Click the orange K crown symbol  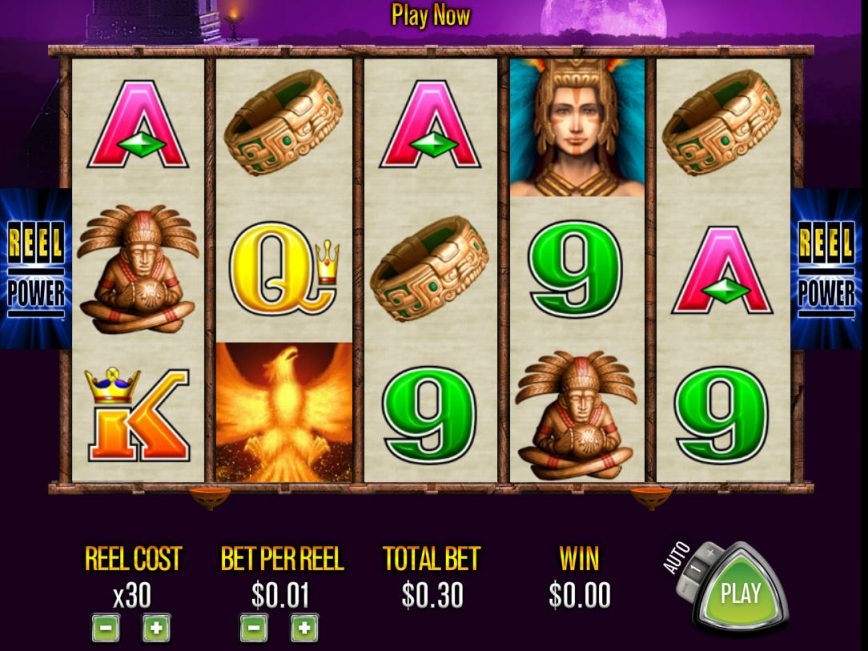(x=137, y=414)
